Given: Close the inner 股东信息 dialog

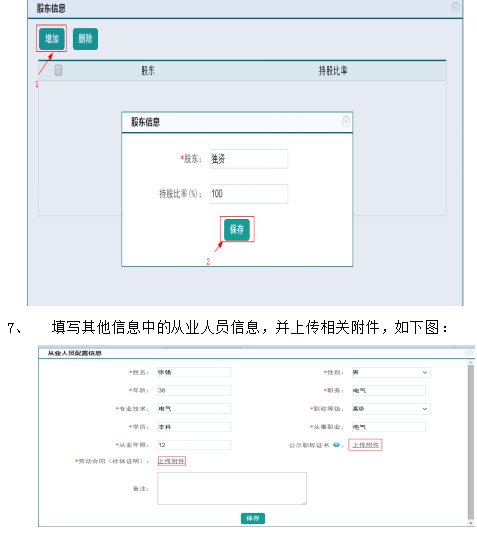Looking at the screenshot, I should tap(346, 121).
